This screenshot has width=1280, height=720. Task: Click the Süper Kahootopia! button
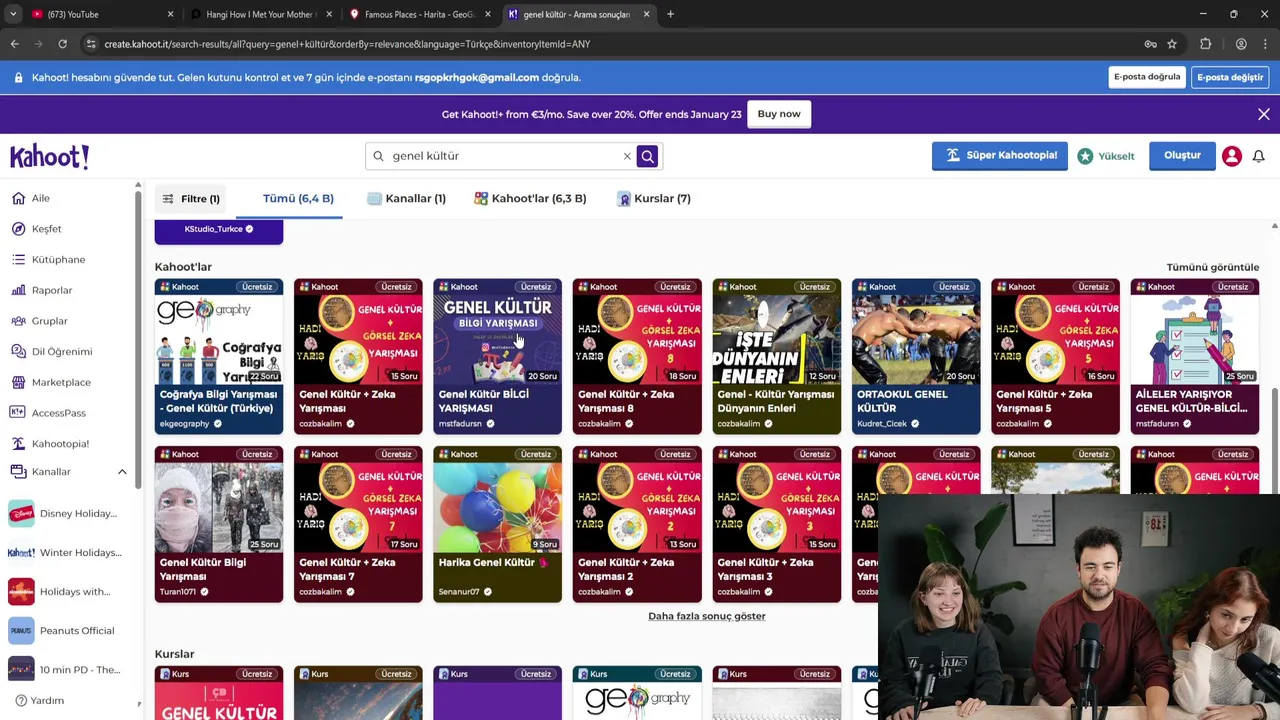click(1000, 155)
